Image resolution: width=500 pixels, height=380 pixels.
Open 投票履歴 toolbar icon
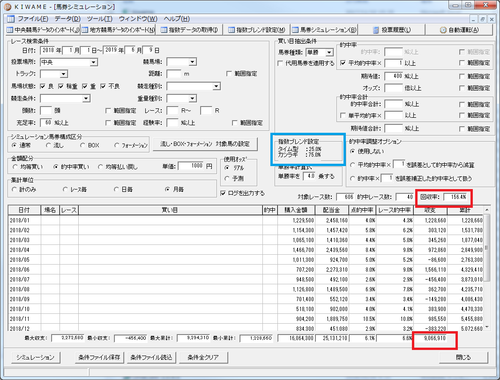tap(376, 30)
